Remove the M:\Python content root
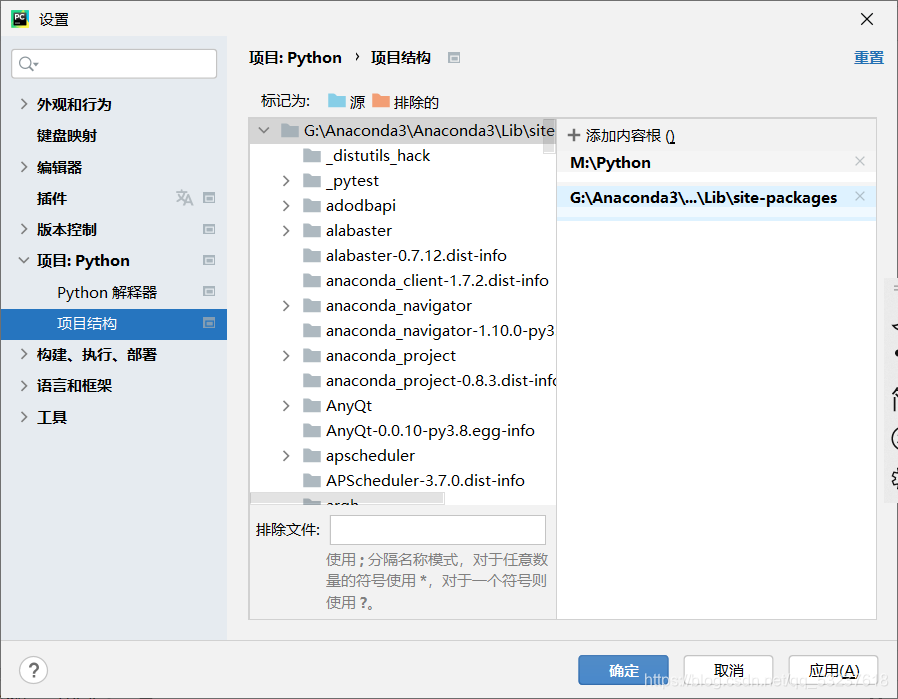 point(860,161)
